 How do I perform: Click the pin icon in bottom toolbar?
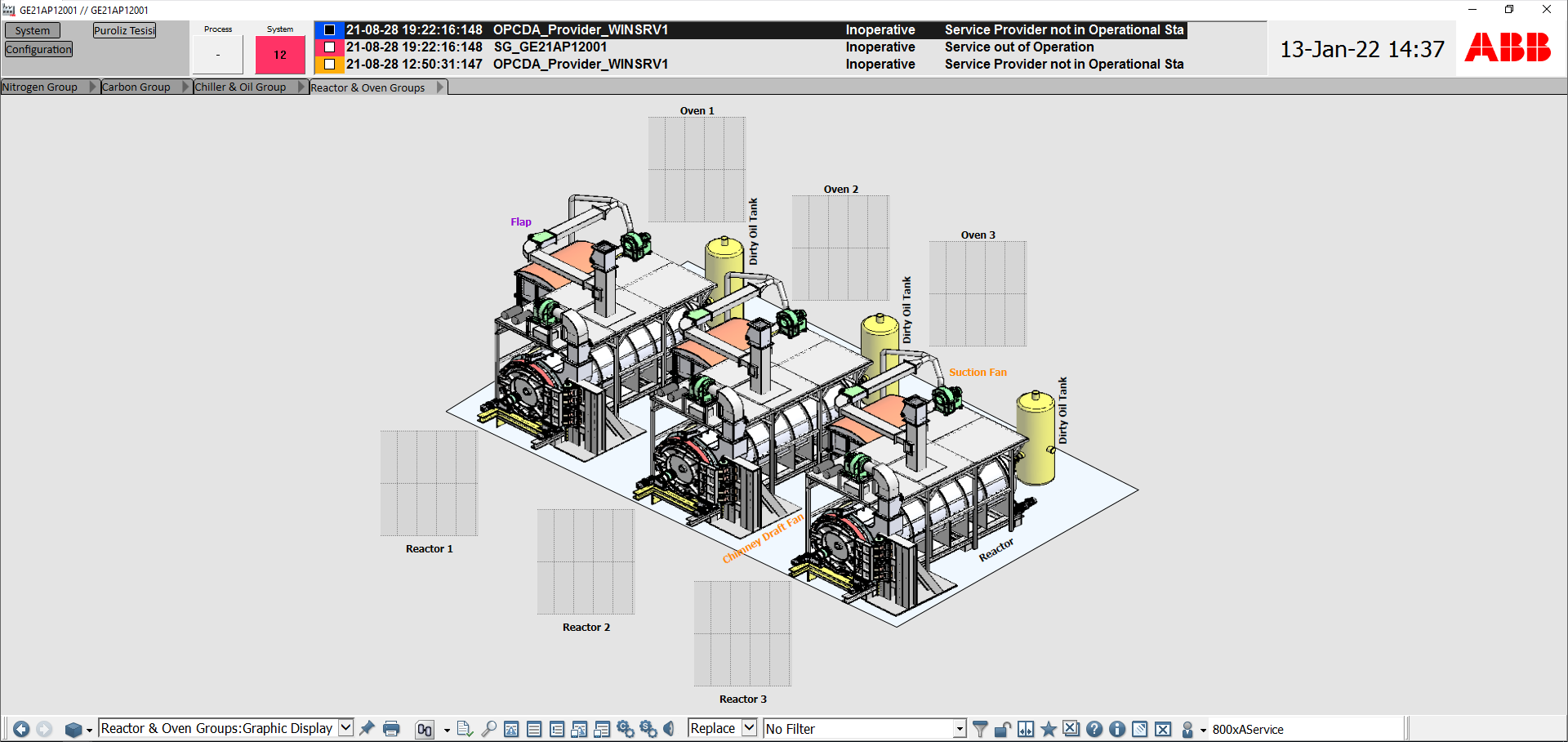[367, 728]
